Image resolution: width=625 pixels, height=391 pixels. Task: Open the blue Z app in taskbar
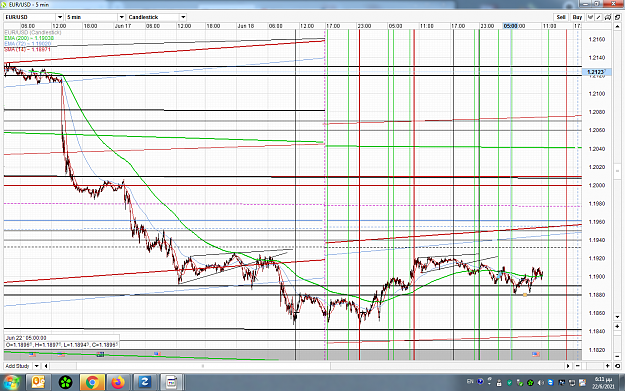(x=145, y=383)
